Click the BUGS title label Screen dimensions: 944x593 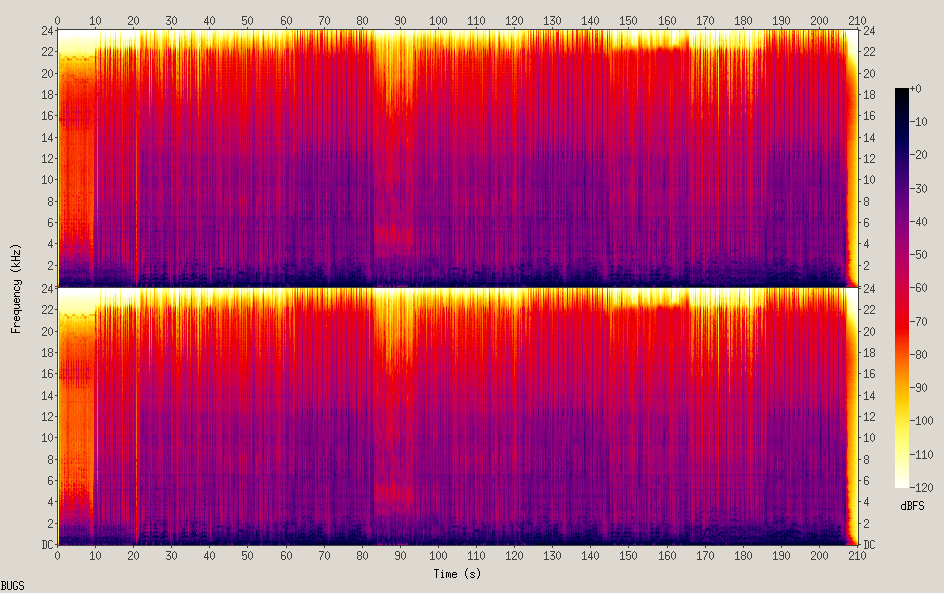[x=13, y=586]
